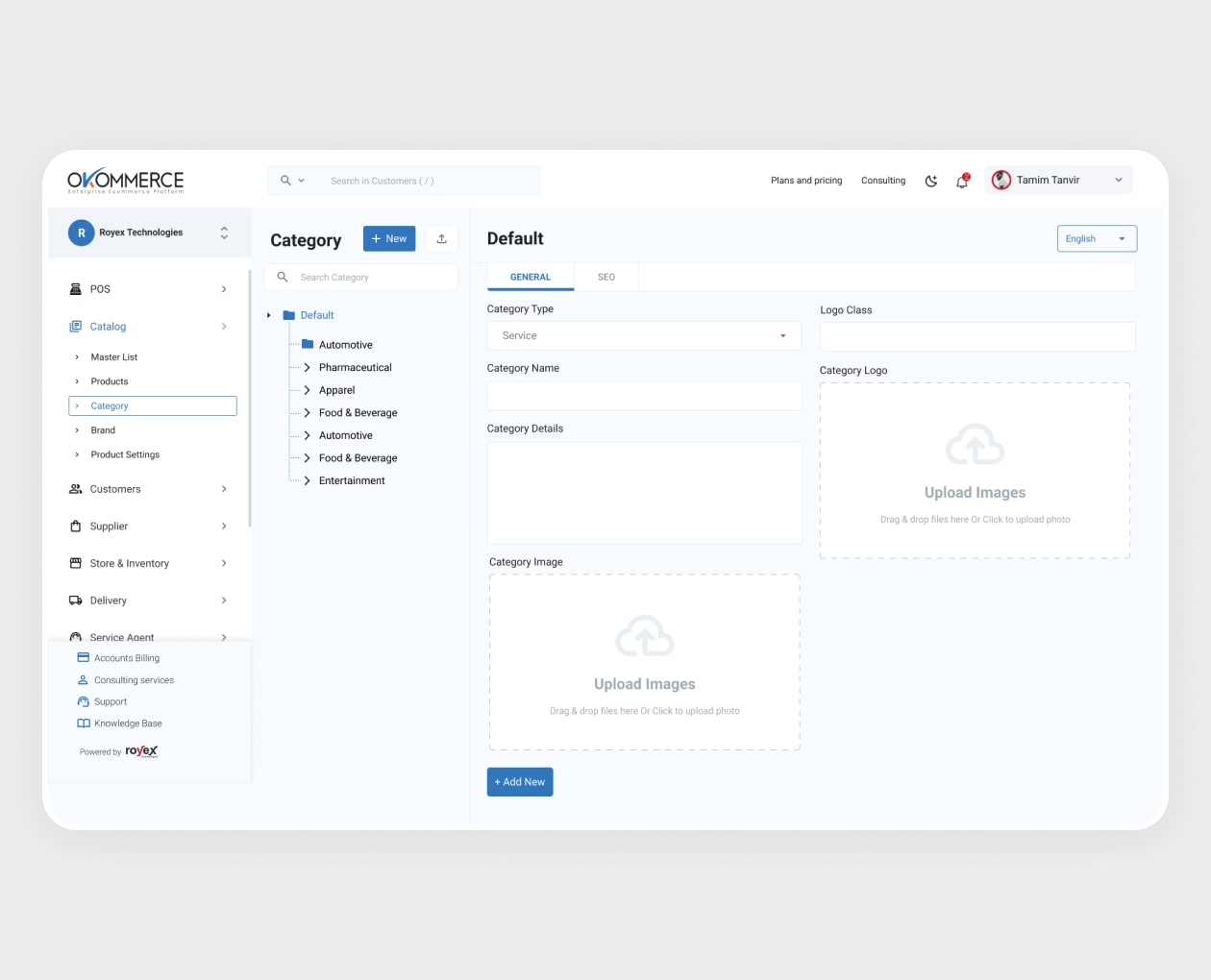
Task: Switch to the SEO tab
Action: click(x=606, y=277)
